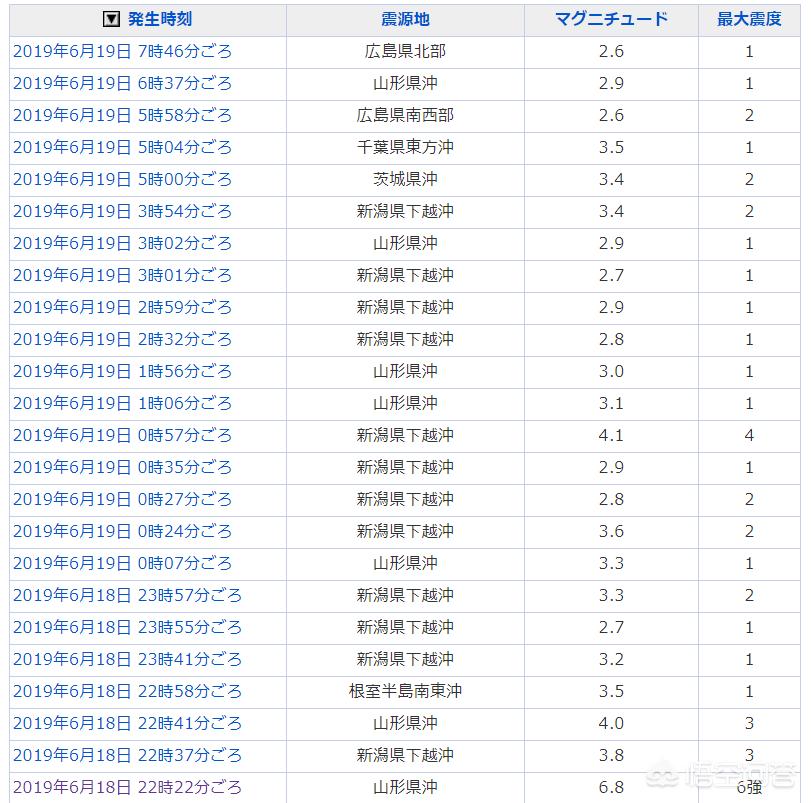The height and width of the screenshot is (803, 811).
Task: Open the 2019年6月19日 1時56分ごろ earthquake entry
Action: [x=123, y=372]
